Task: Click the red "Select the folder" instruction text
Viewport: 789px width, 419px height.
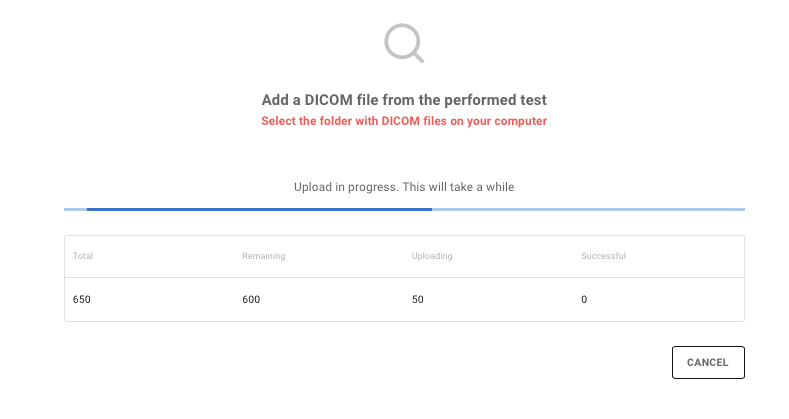Action: pyautogui.click(x=404, y=121)
